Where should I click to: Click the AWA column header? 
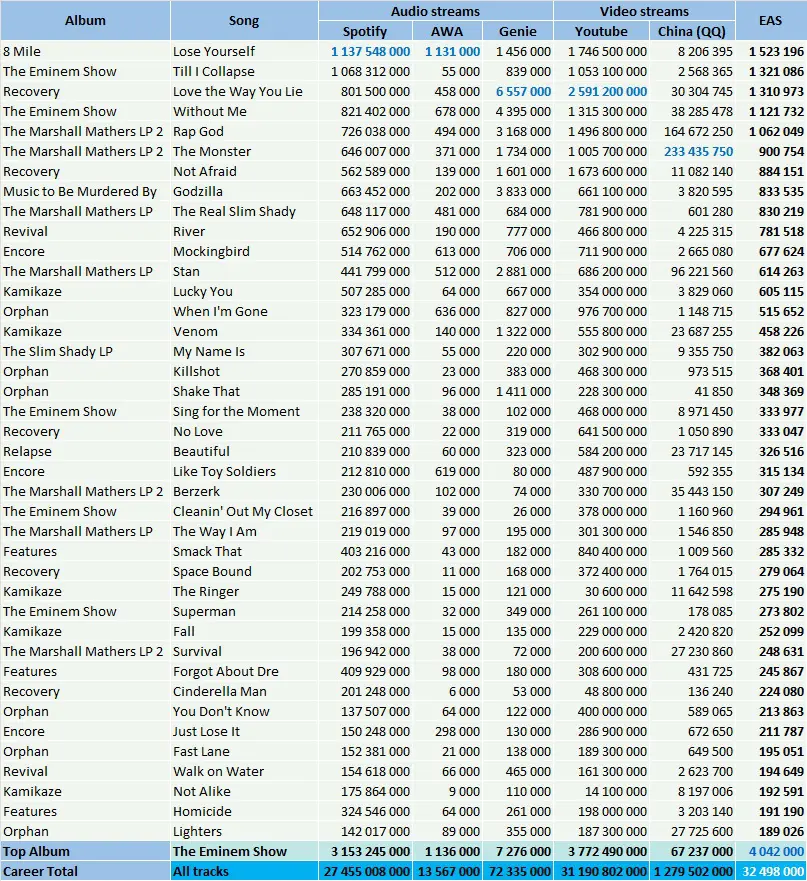pyautogui.click(x=447, y=31)
